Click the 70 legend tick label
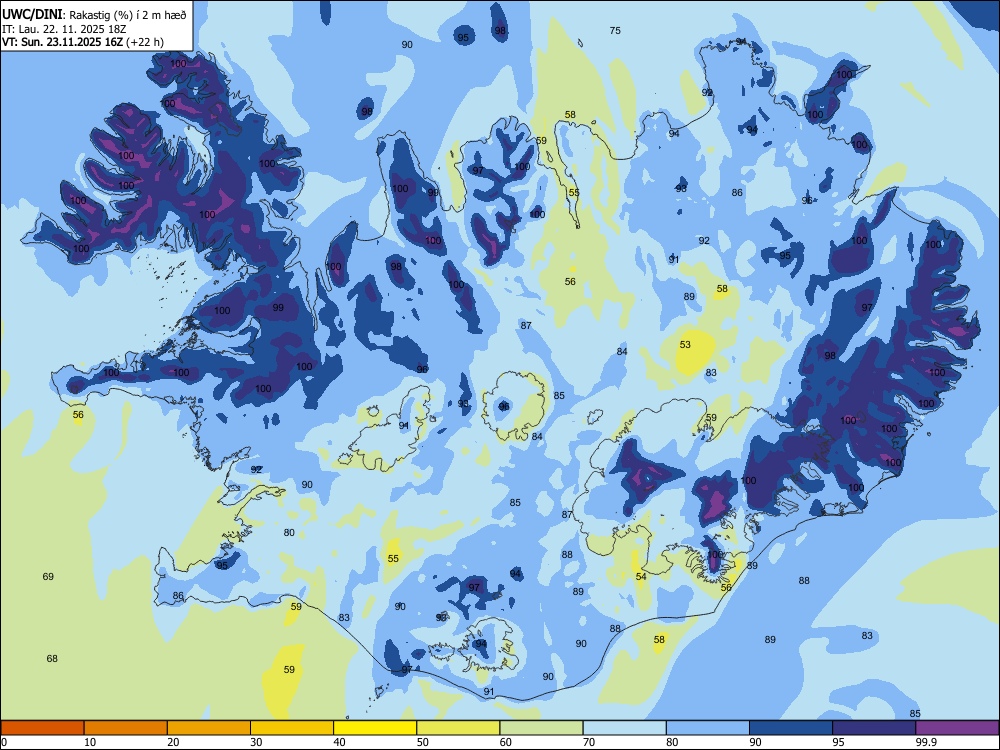Screen dimensions: 1000x750 [589, 742]
